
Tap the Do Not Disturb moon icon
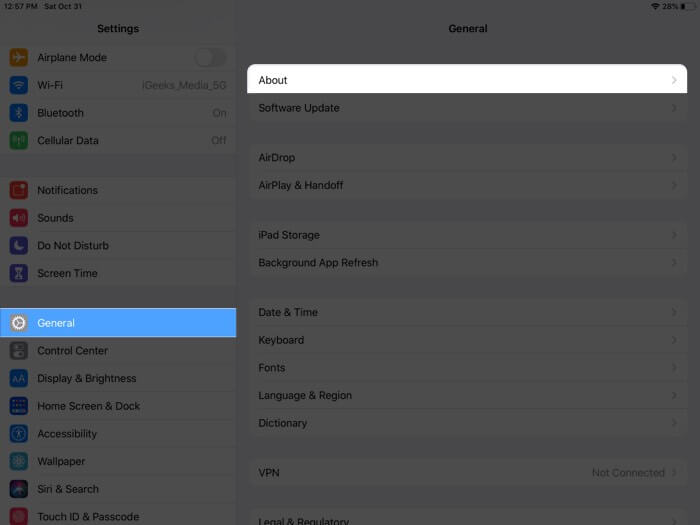(x=19, y=246)
